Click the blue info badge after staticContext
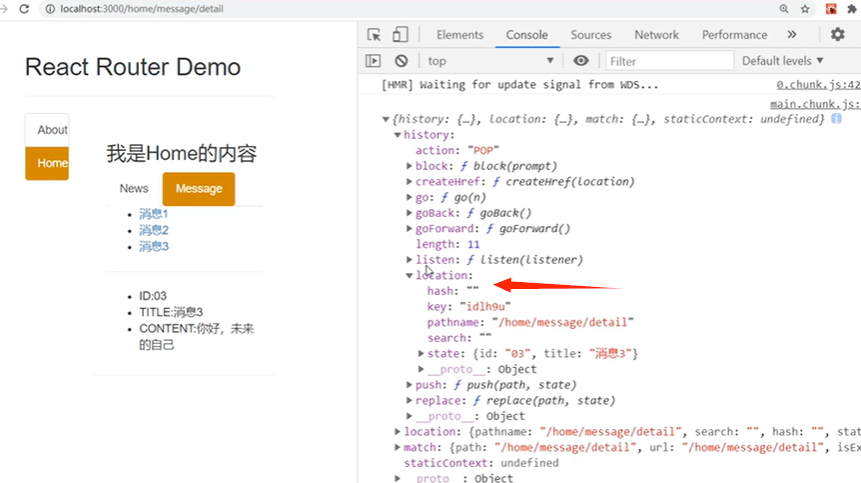861x483 pixels. pyautogui.click(x=836, y=119)
